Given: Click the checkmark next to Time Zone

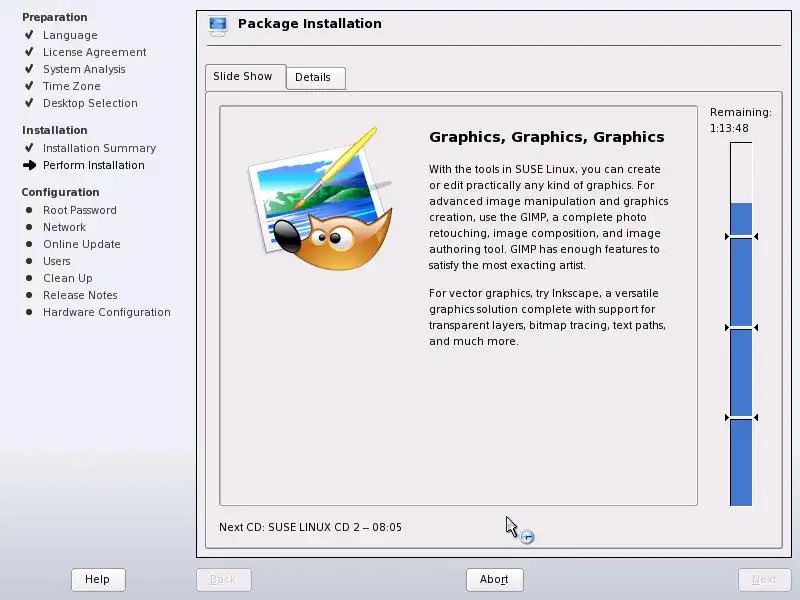Looking at the screenshot, I should pyautogui.click(x=29, y=85).
